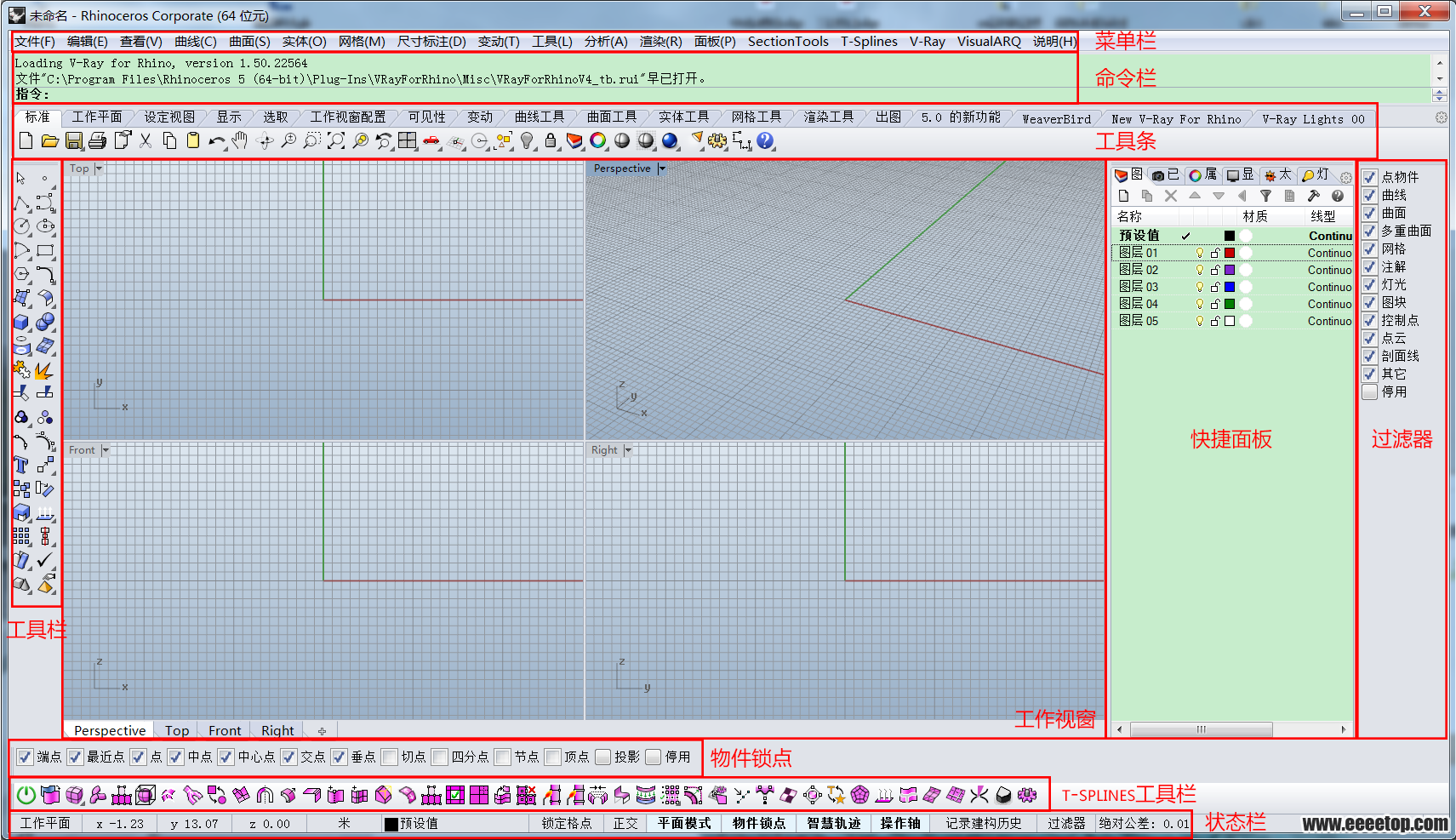Toggle visibility bulb of 图层 03
The width and height of the screenshot is (1456, 840).
pyautogui.click(x=1200, y=287)
